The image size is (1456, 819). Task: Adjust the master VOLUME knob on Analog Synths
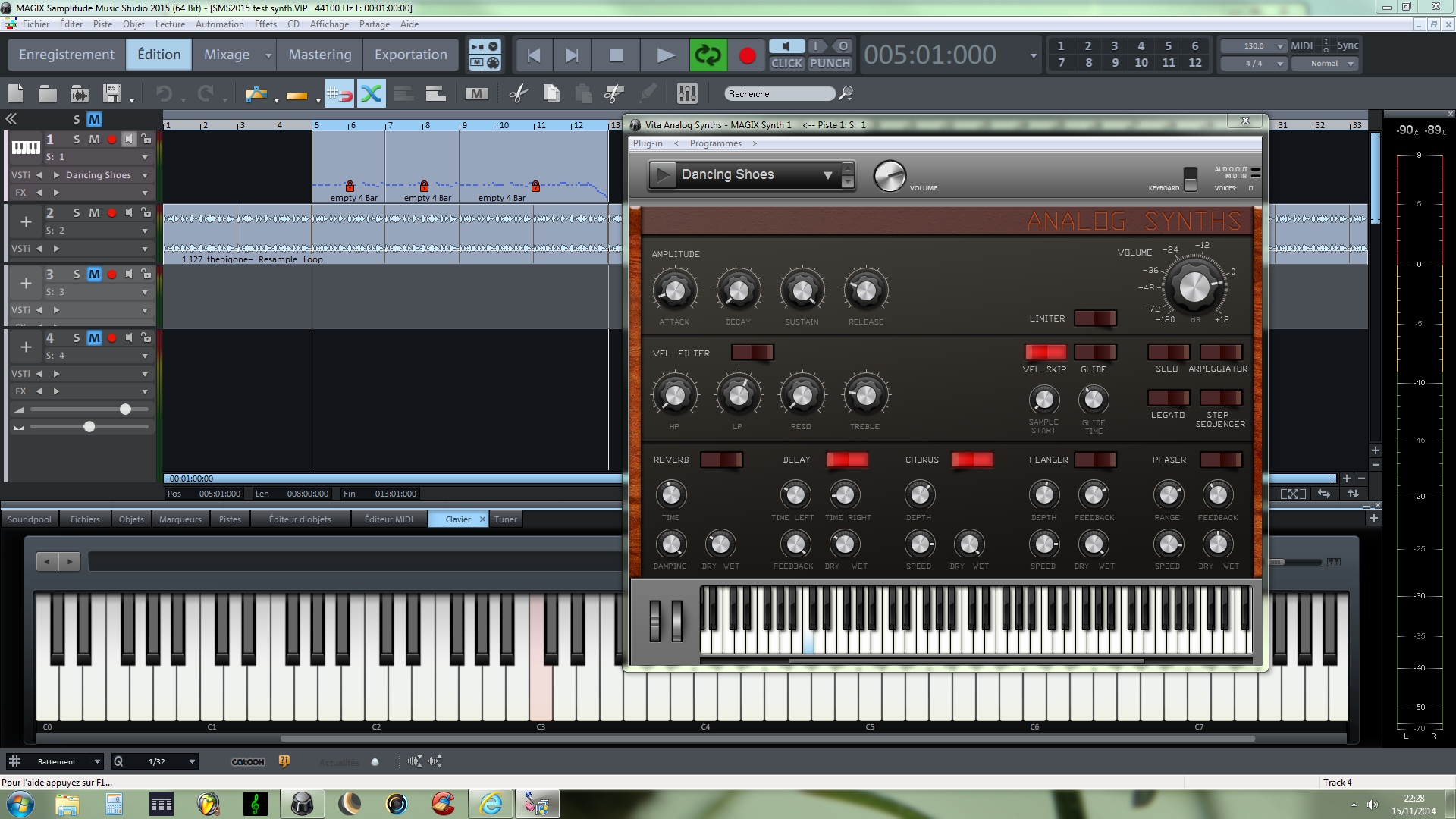pos(1194,287)
